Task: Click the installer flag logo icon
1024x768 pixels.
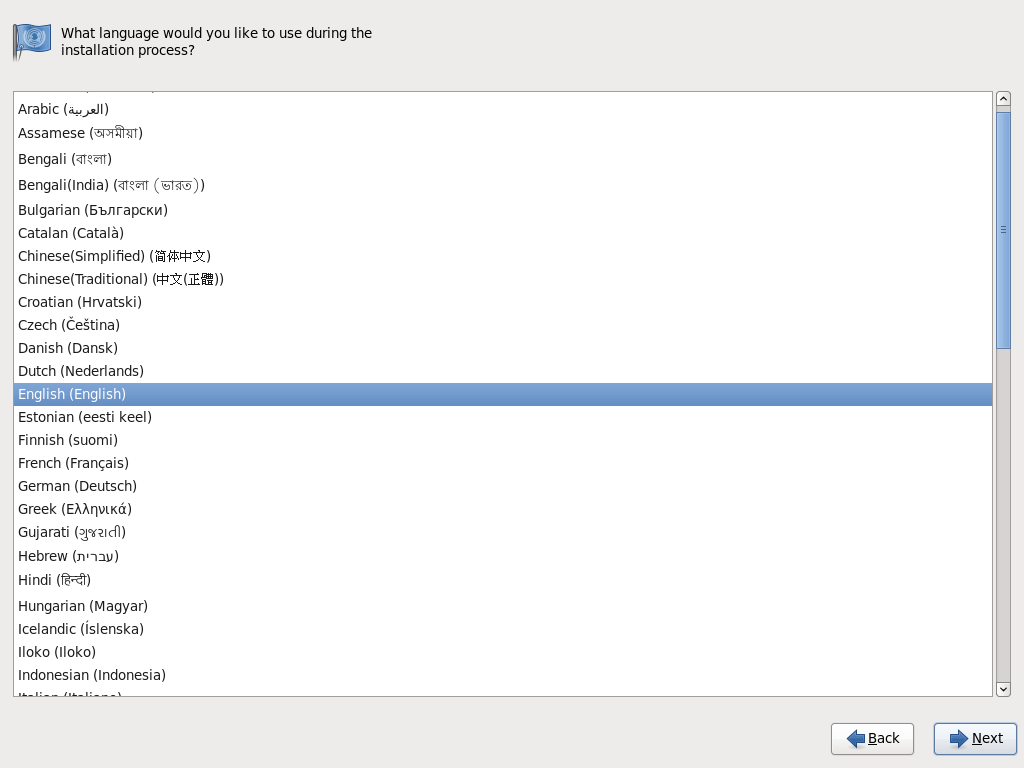Action: click(31, 42)
